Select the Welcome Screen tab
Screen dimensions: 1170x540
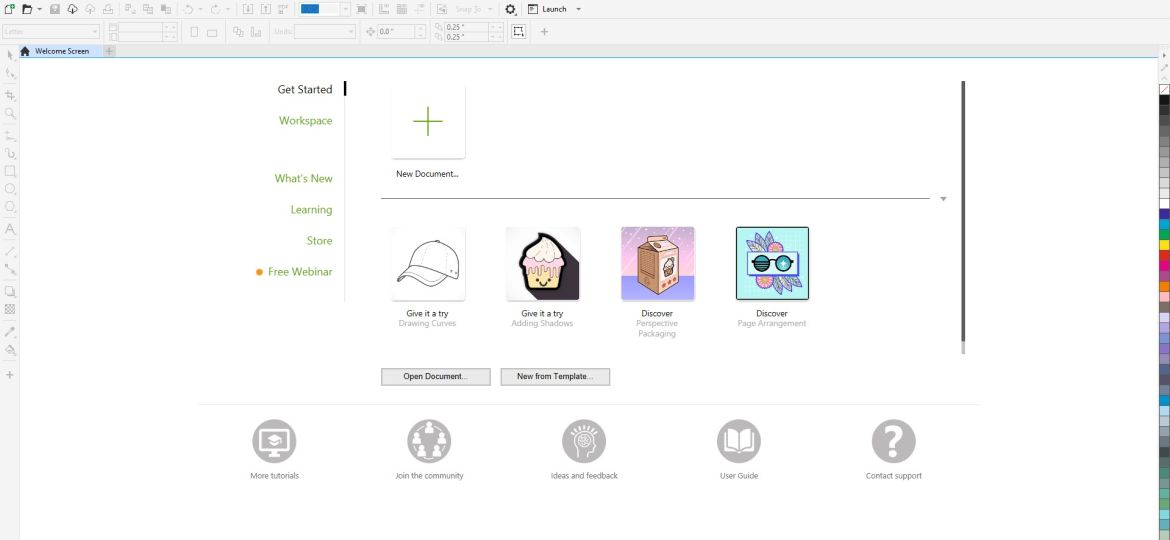coord(61,51)
